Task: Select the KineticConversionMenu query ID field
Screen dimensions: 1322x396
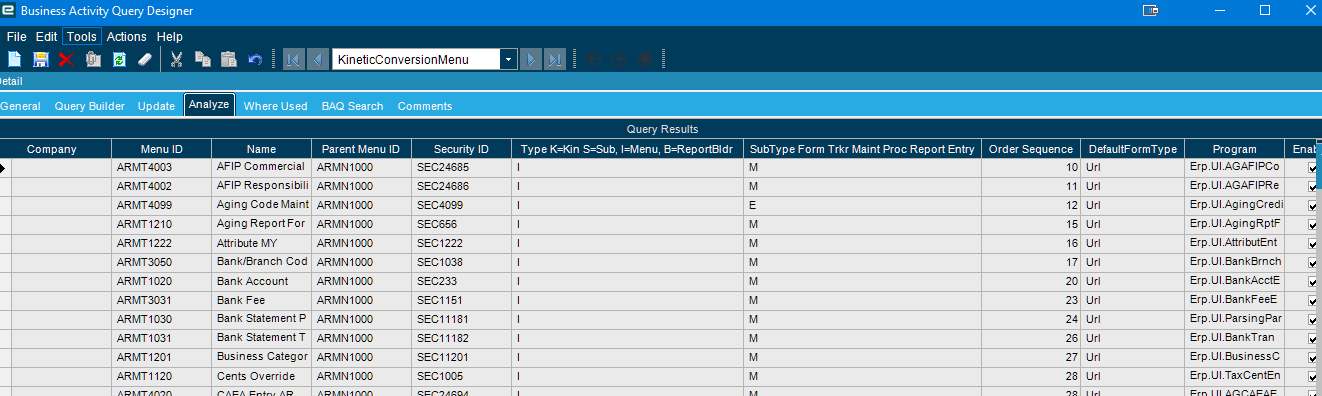Action: pos(417,60)
